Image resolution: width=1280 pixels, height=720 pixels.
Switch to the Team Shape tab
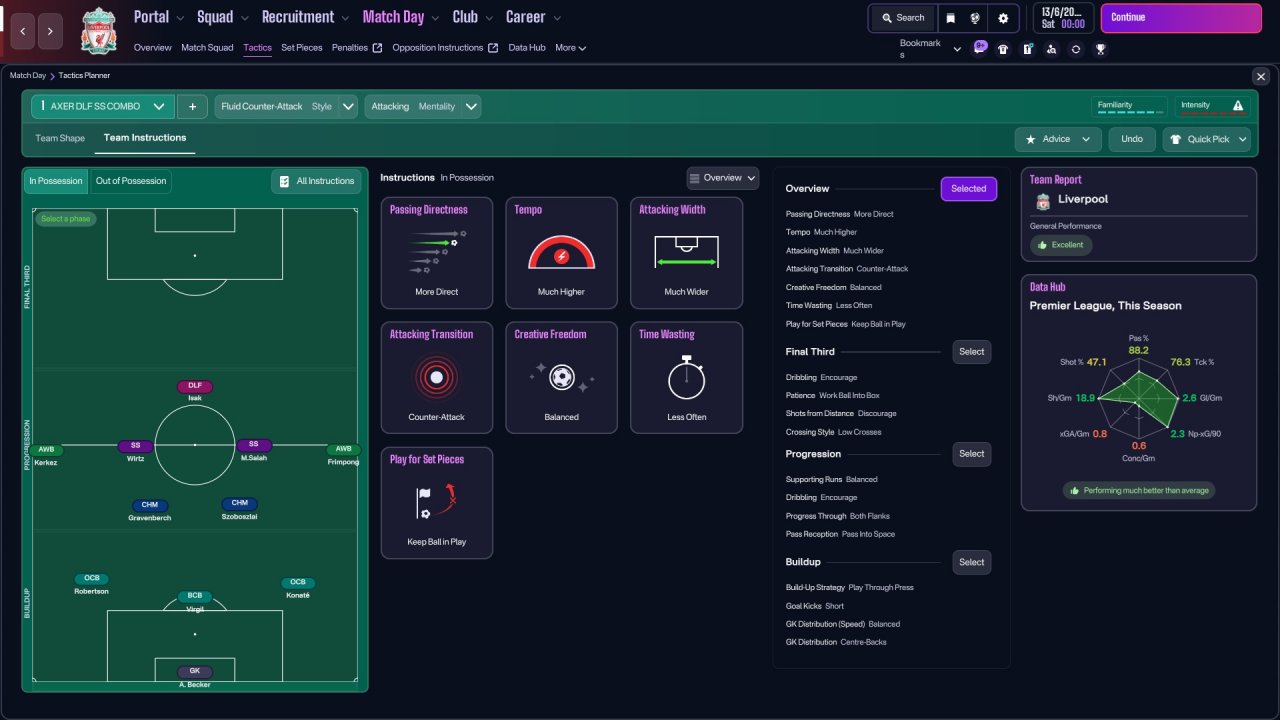click(60, 138)
